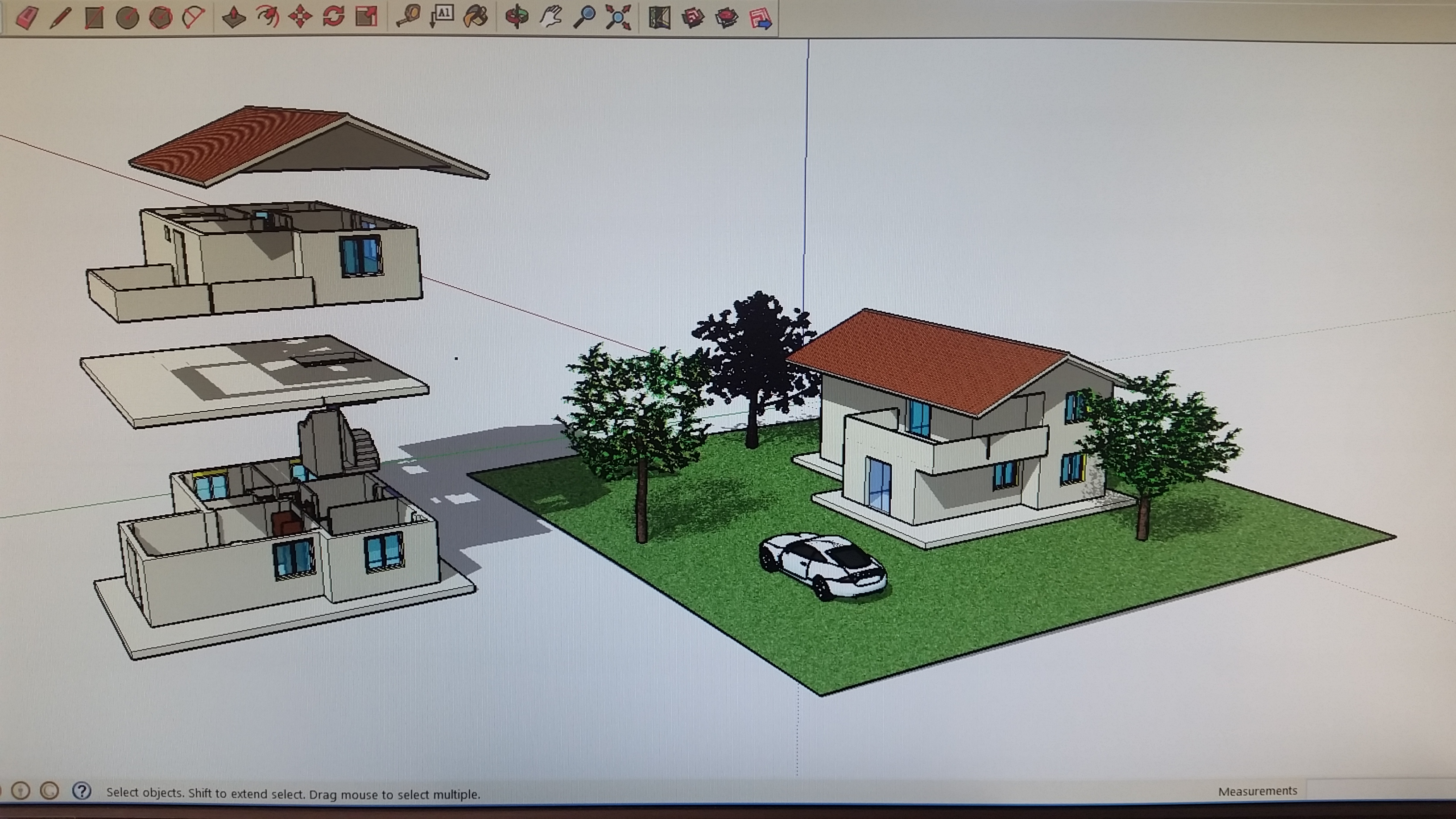Click the Zoom Extents icon
Screen dimensions: 1456x819
click(x=618, y=17)
